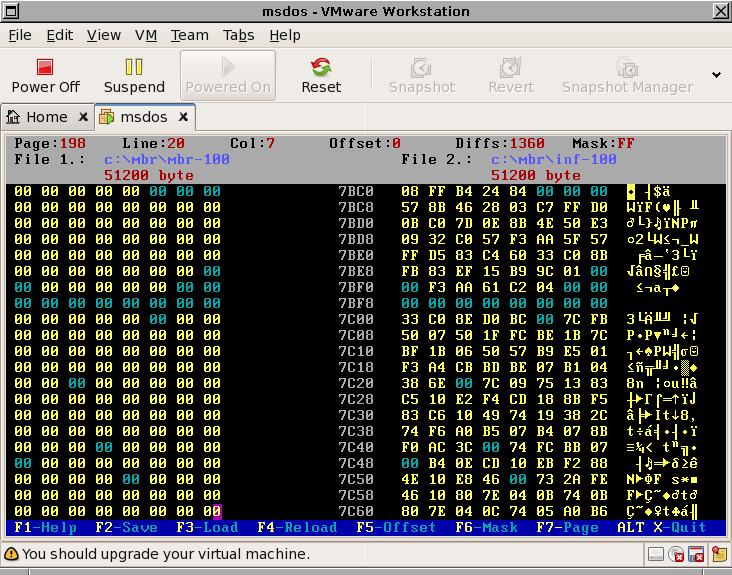Click the hex address 7C28
Viewport: 732px width, 575px height.
356,400
